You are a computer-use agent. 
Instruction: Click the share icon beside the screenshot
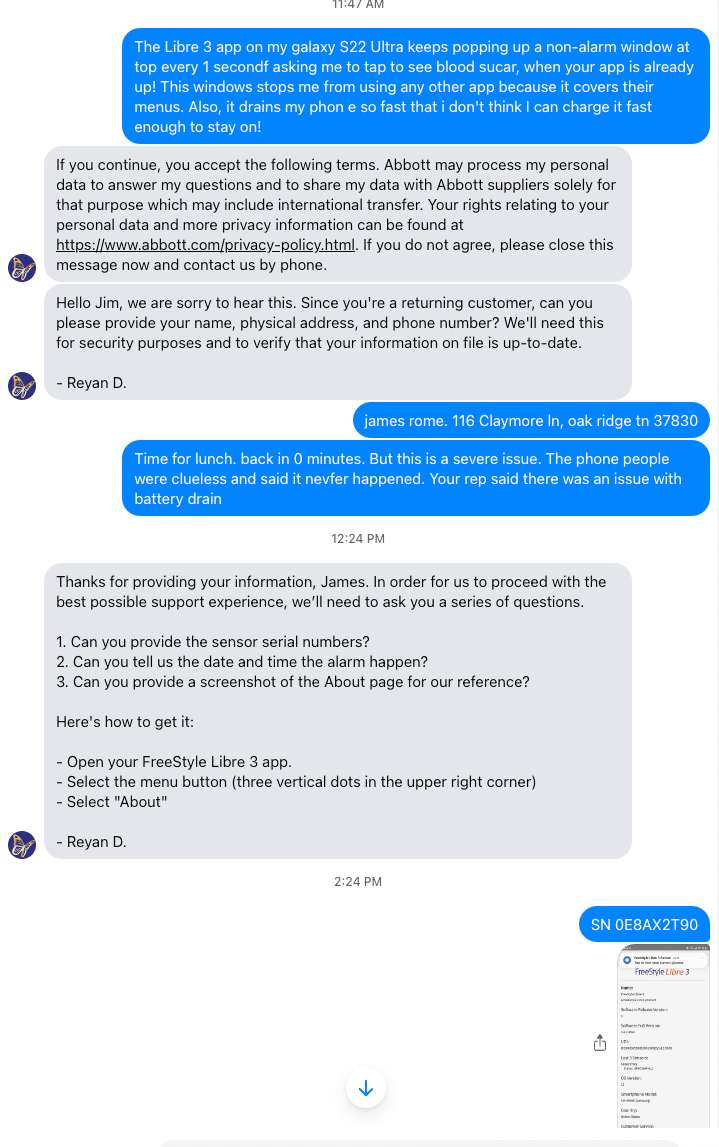click(600, 1043)
